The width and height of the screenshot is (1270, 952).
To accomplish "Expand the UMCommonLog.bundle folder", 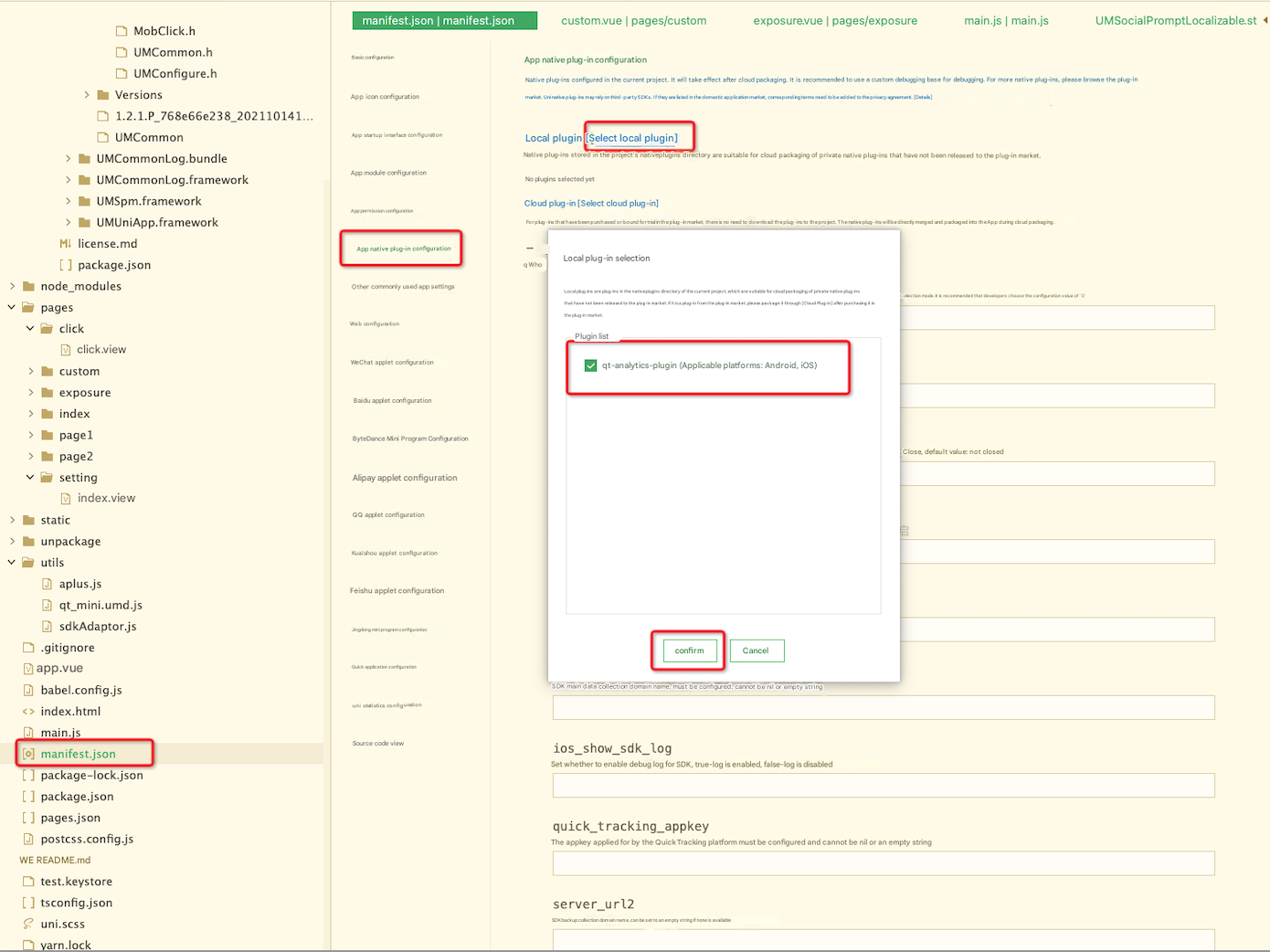I will coord(68,159).
